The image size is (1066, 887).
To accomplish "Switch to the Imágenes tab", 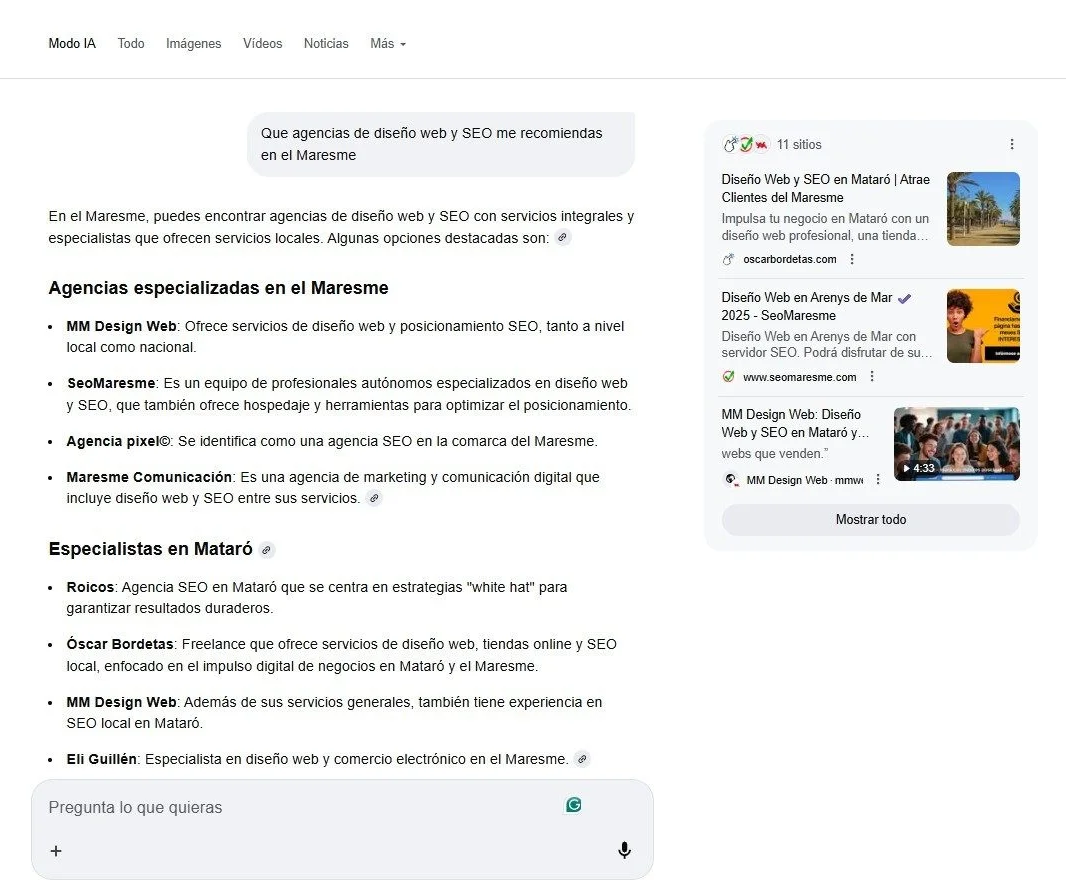I will pos(193,43).
